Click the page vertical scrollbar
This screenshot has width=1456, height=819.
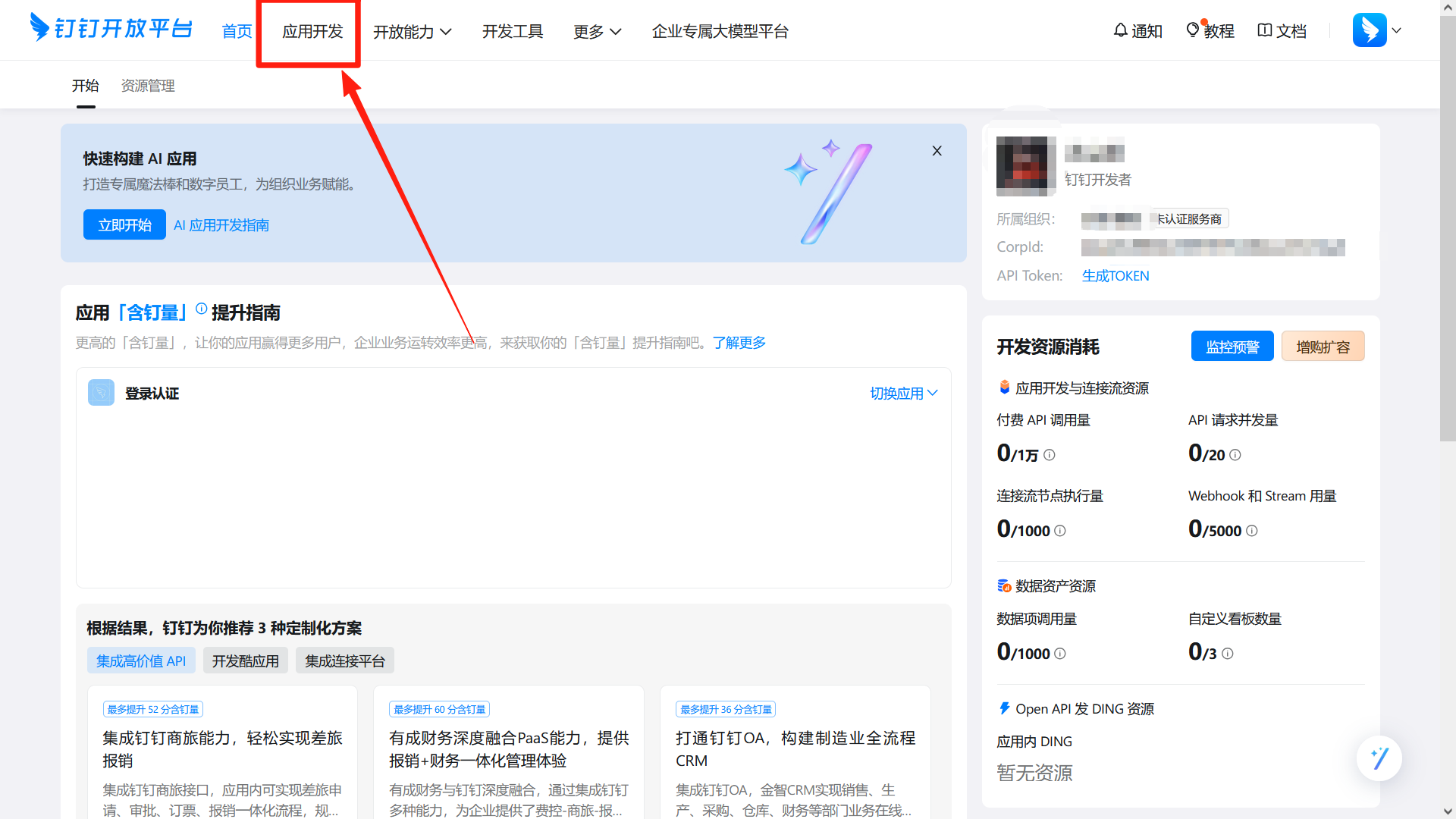coord(1448,227)
